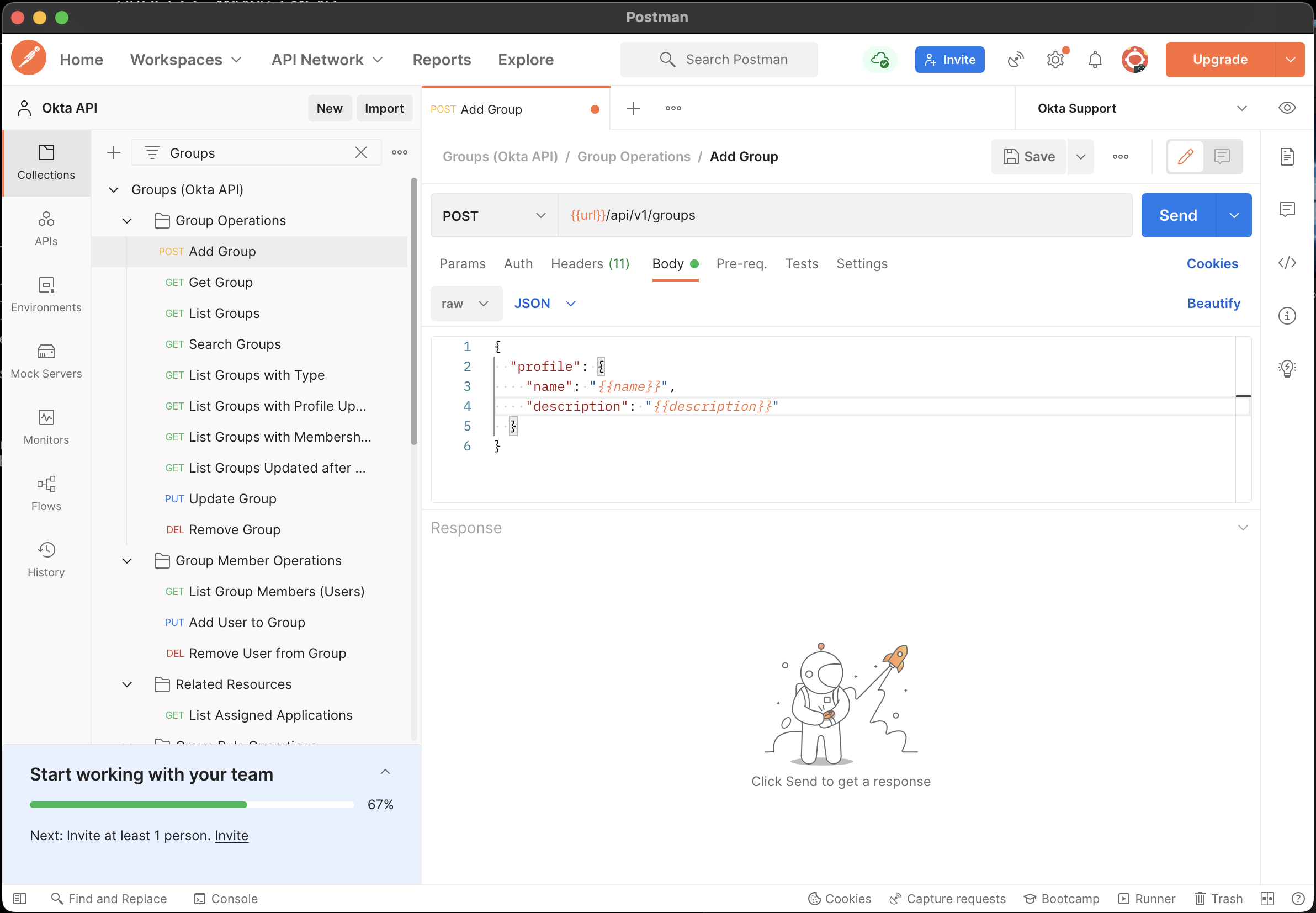Open the settings gear icon

point(1055,60)
